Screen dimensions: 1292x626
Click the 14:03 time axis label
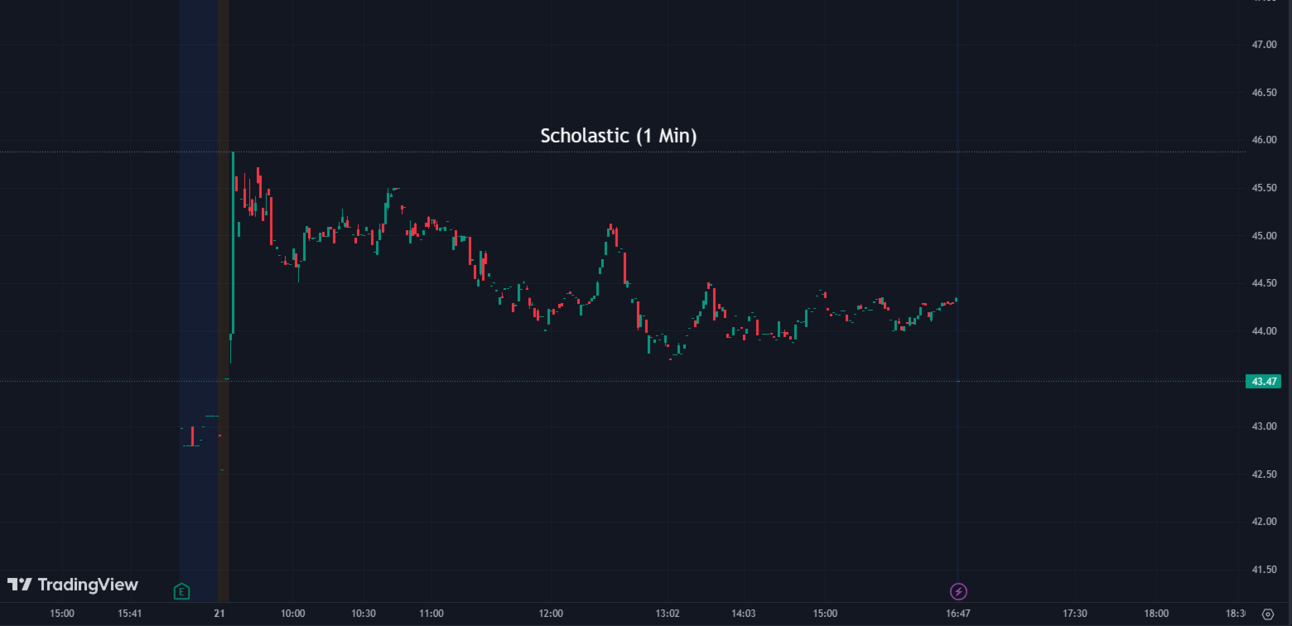point(743,613)
